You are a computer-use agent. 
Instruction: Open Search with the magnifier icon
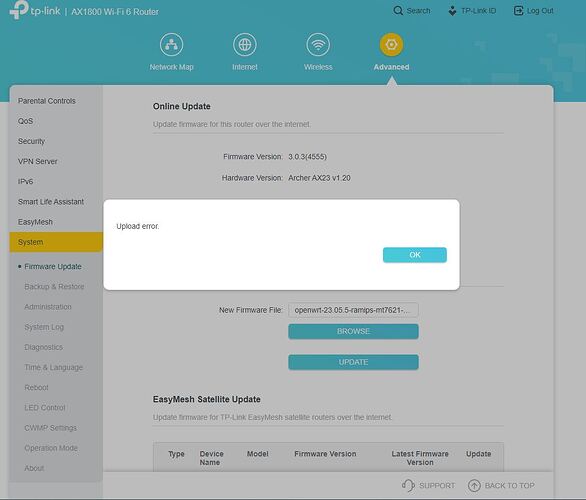point(398,10)
